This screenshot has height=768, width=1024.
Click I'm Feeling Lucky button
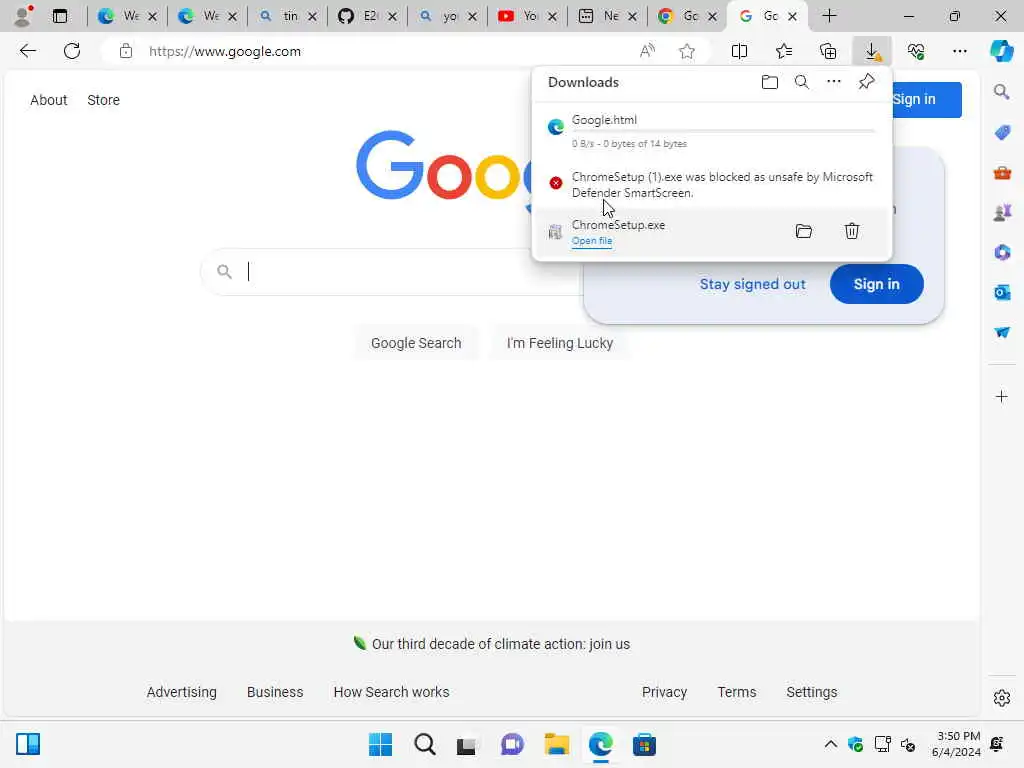coord(560,343)
